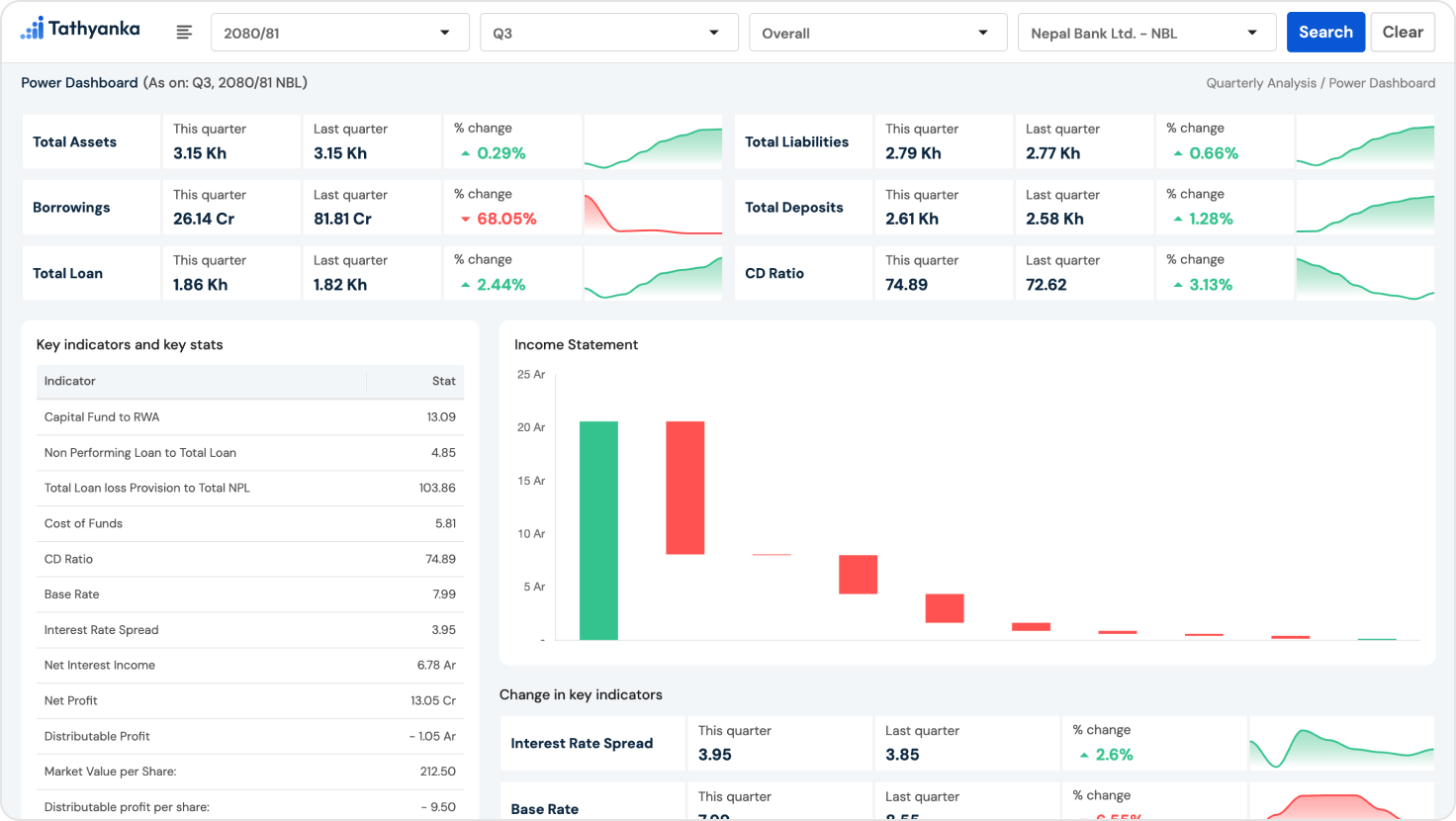1456x821 pixels.
Task: Click the Tathyanka logo icon
Action: [x=33, y=29]
